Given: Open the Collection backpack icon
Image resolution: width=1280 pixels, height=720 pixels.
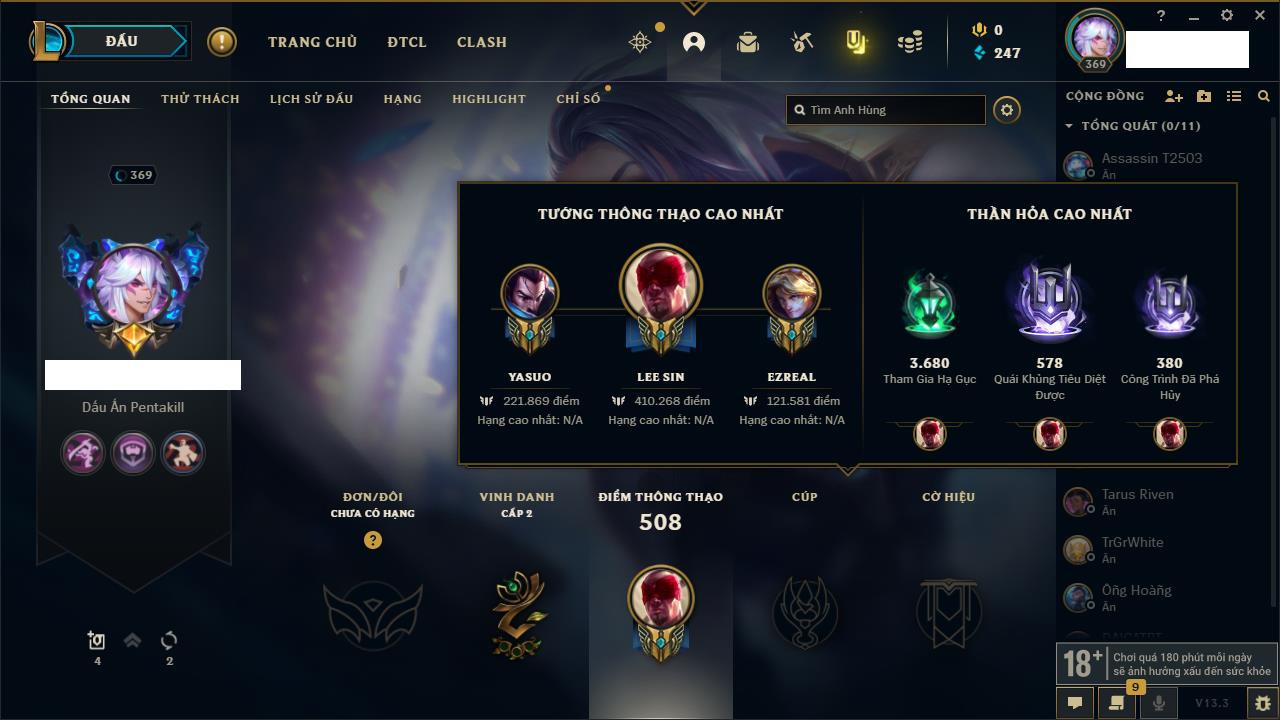Looking at the screenshot, I should tap(748, 42).
